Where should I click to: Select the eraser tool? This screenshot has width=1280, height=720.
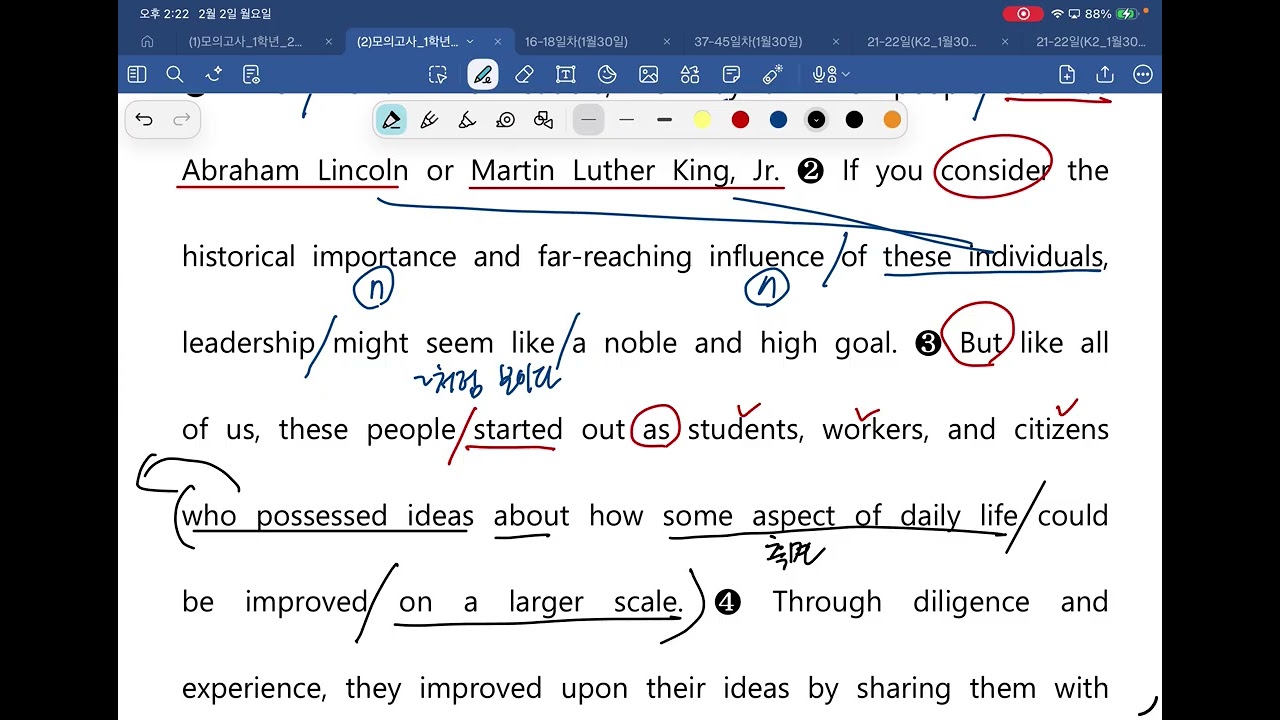(x=524, y=75)
